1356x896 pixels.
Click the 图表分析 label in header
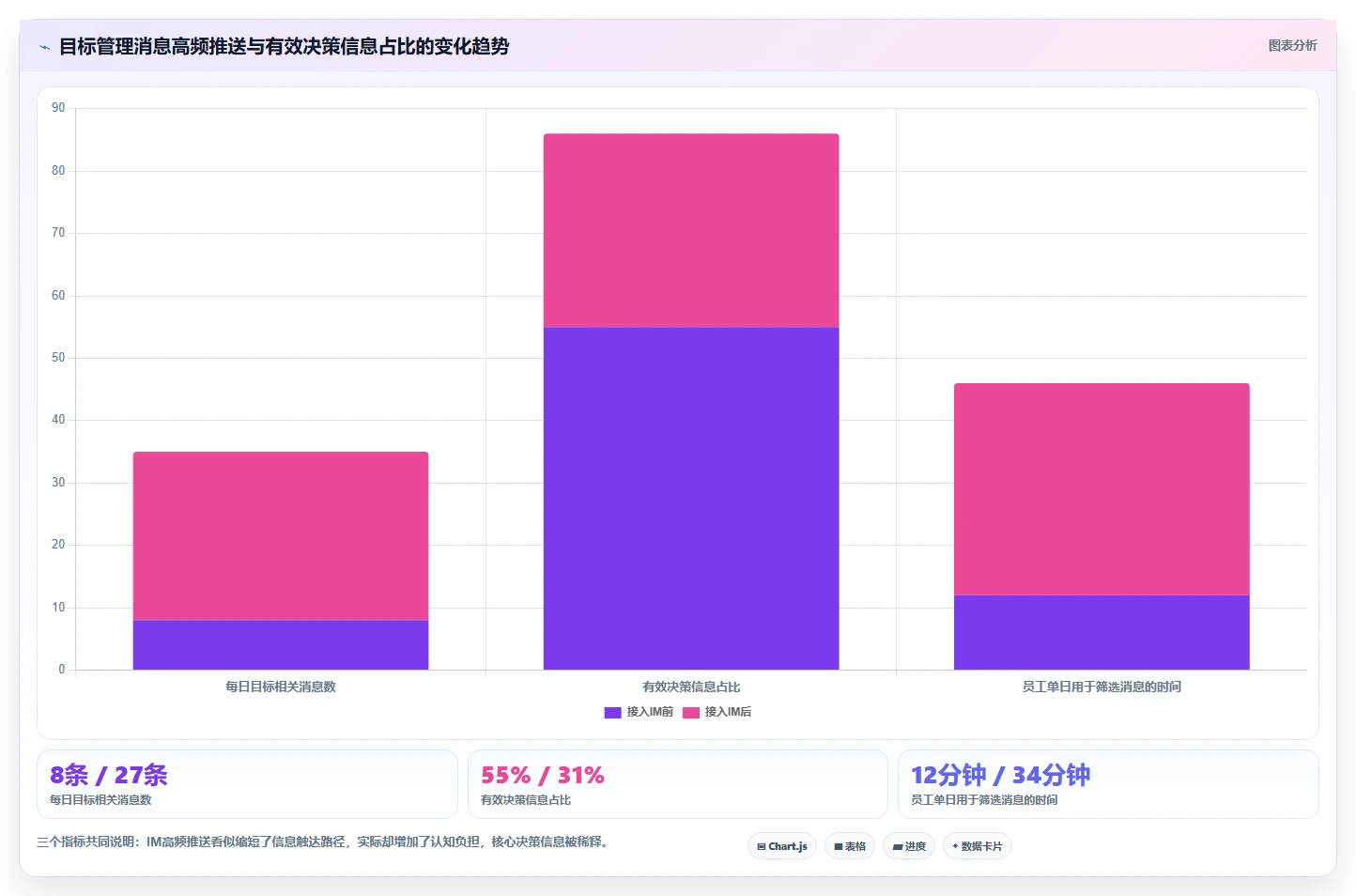(1292, 45)
